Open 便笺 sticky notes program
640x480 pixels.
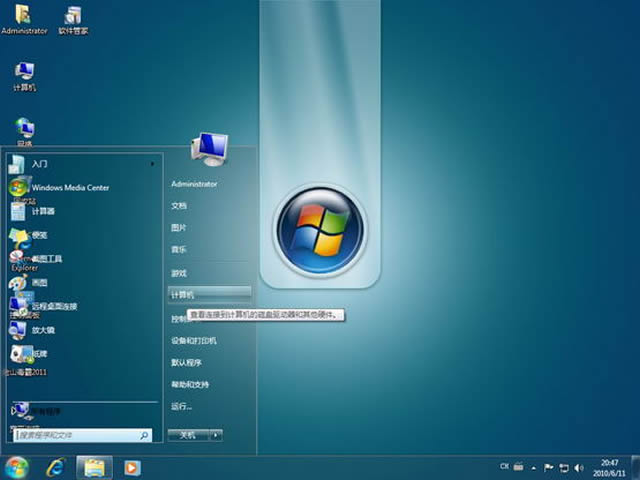point(84,235)
